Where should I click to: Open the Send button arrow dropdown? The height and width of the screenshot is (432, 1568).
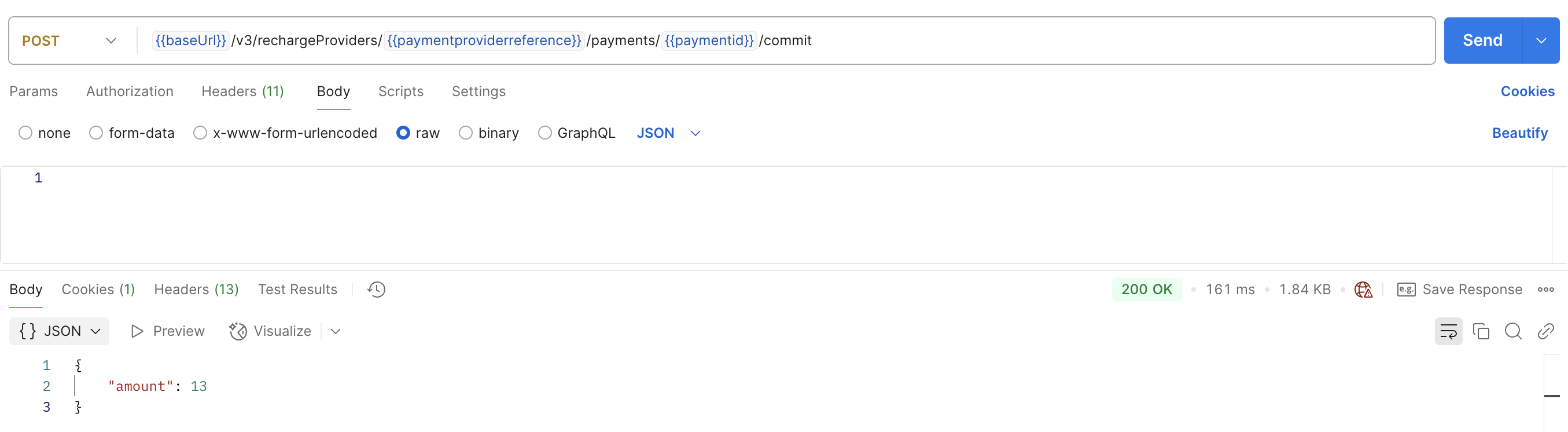[1541, 41]
